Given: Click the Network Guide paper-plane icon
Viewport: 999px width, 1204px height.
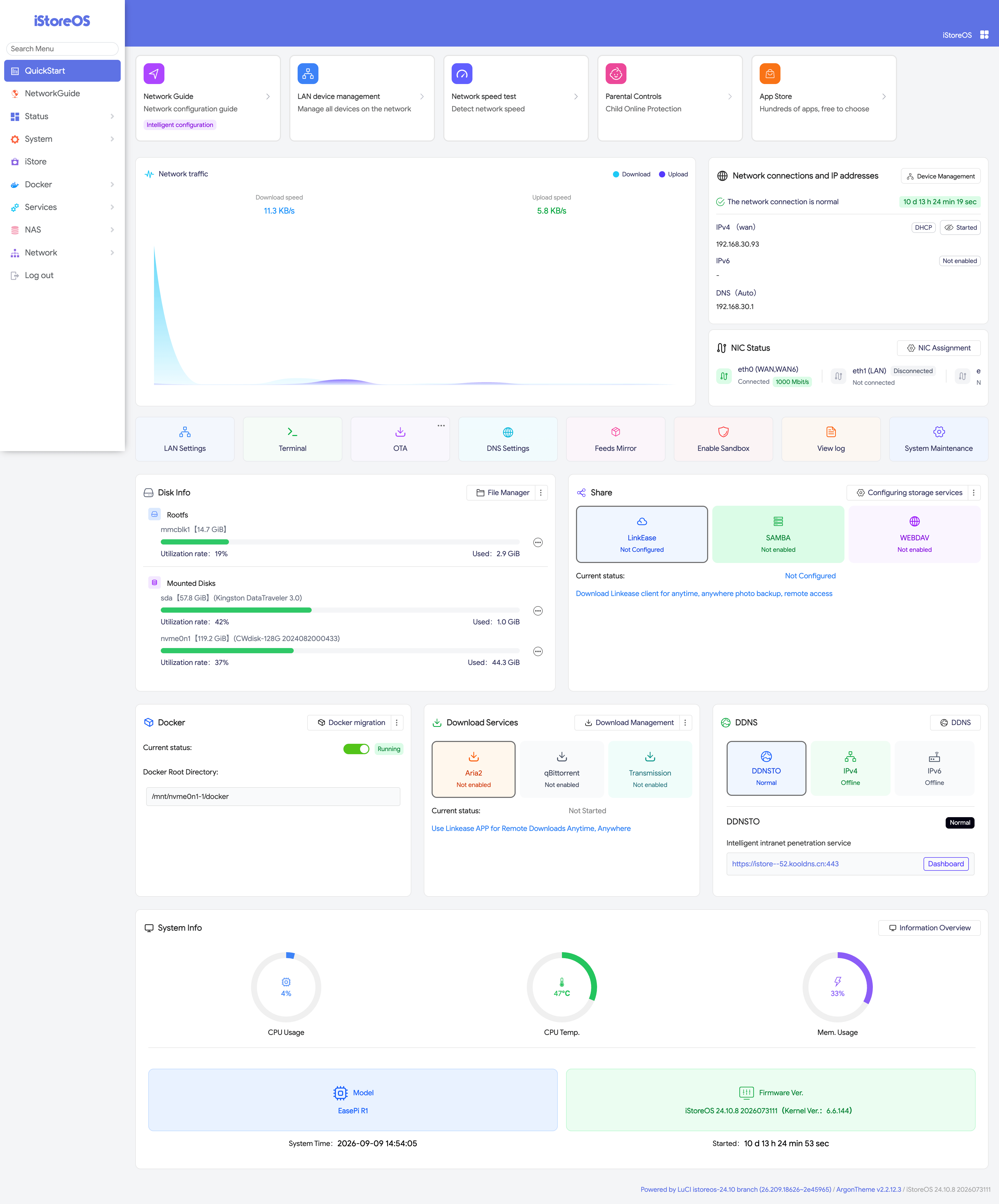Looking at the screenshot, I should point(154,73).
